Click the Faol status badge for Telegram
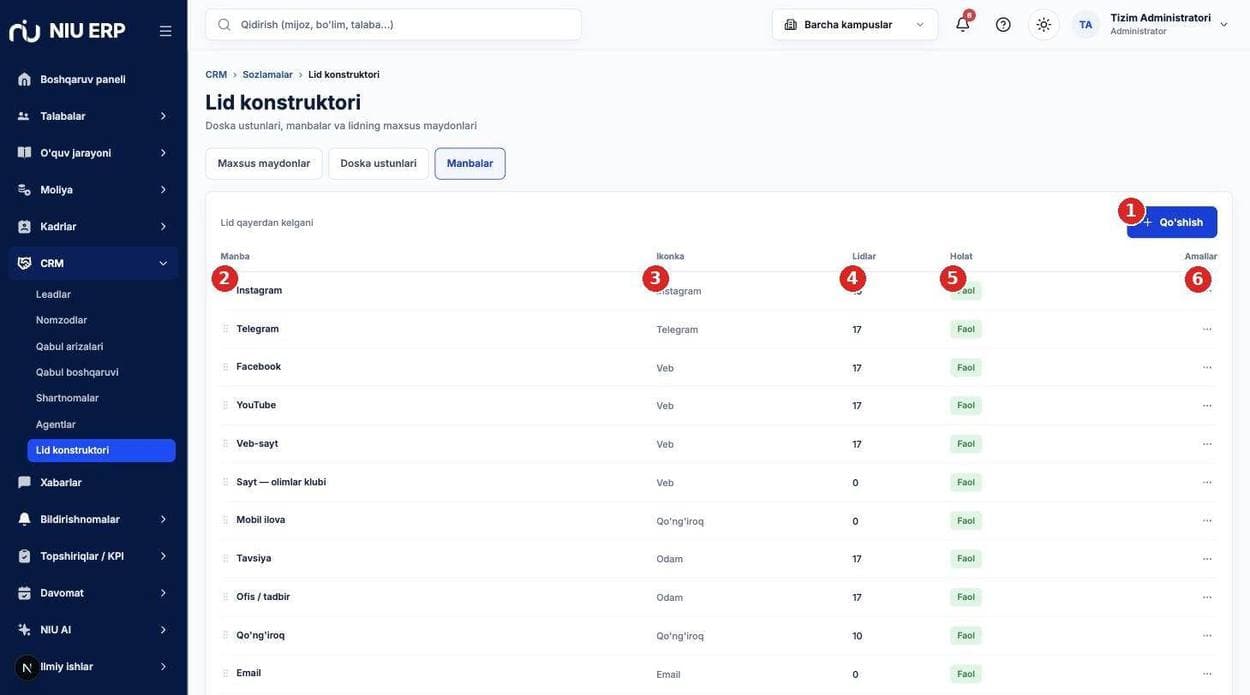1250x695 pixels. [x=966, y=329]
